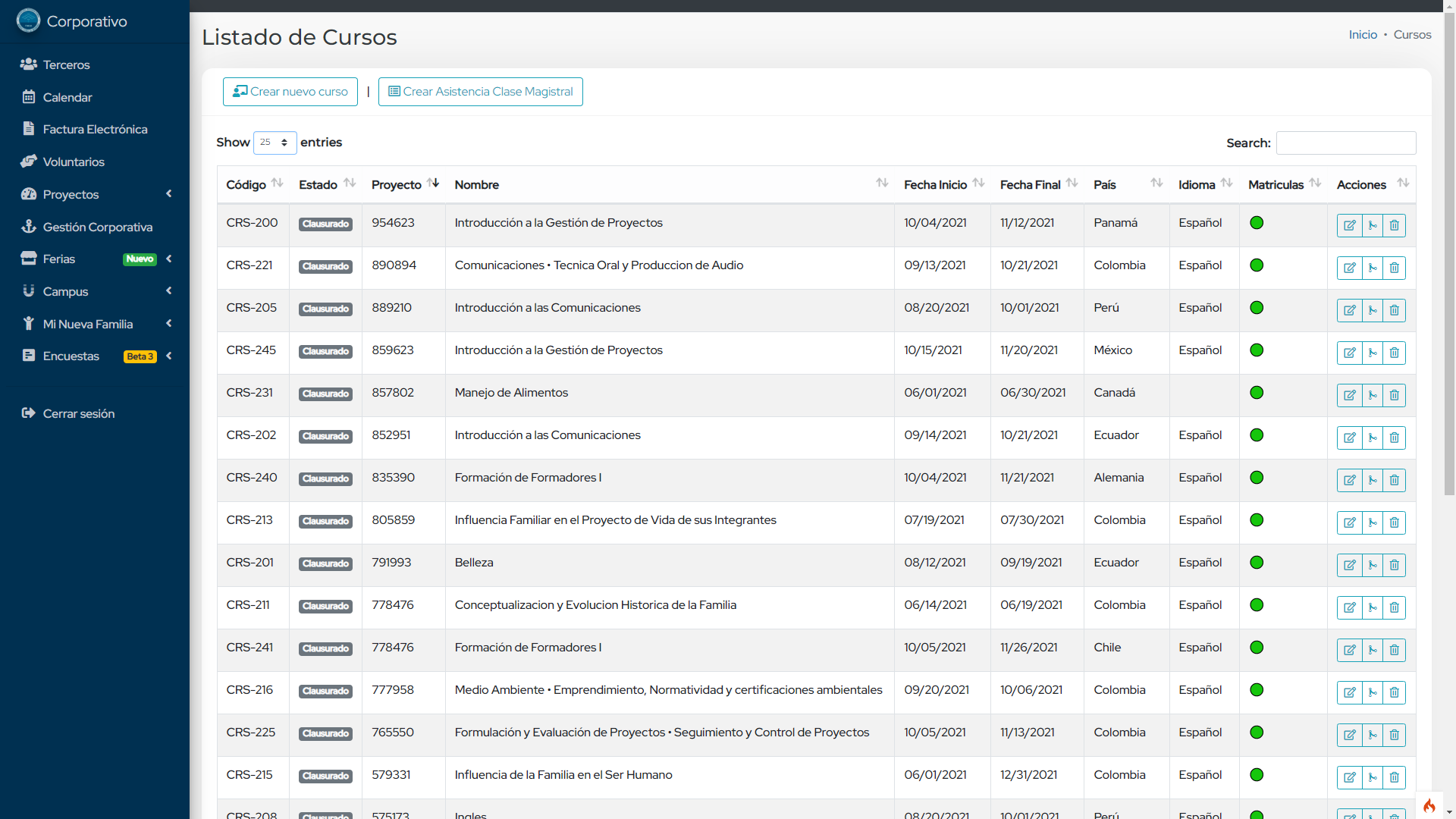Open Voluntarios in the sidebar
Viewport: 1456px width, 819px height.
pyautogui.click(x=74, y=162)
